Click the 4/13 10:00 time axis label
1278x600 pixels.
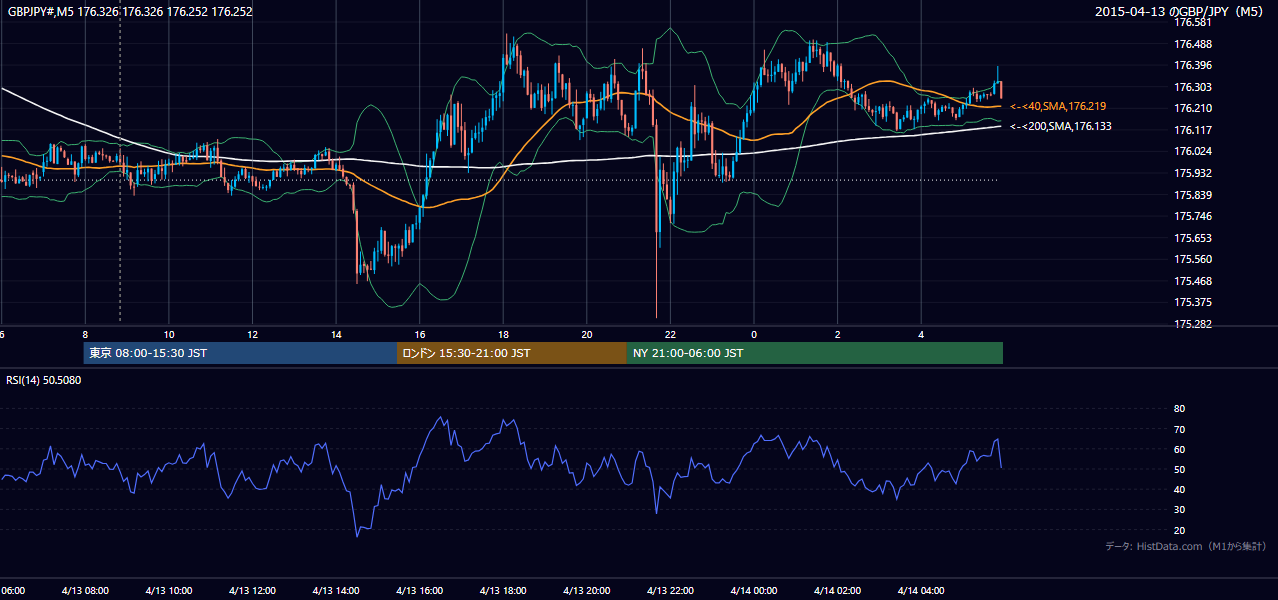169,590
